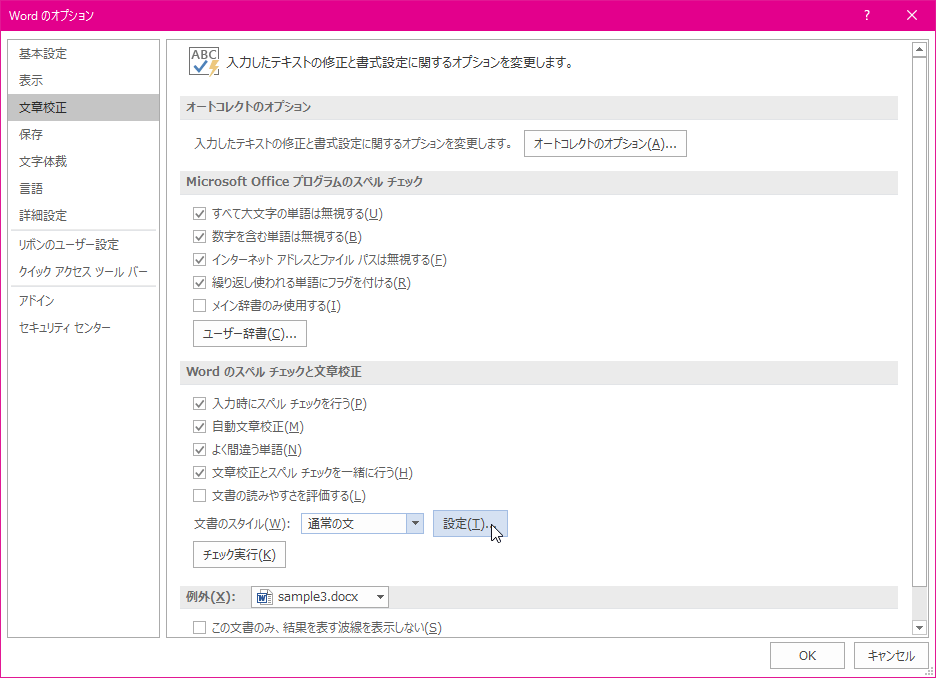The image size is (936, 678).
Task: Enable 文書の読みやすさを評価する checkbox
Action: coord(199,496)
